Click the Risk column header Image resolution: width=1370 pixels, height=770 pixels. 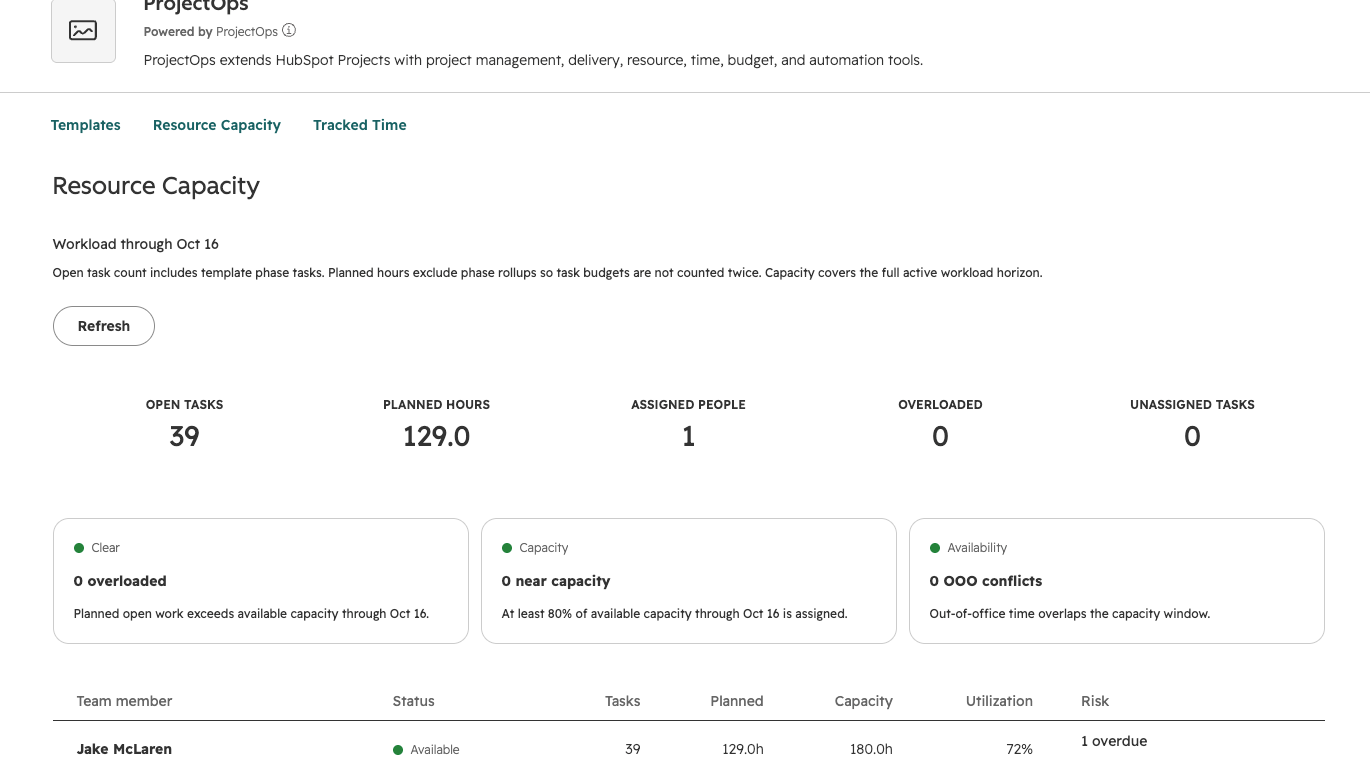[1095, 701]
